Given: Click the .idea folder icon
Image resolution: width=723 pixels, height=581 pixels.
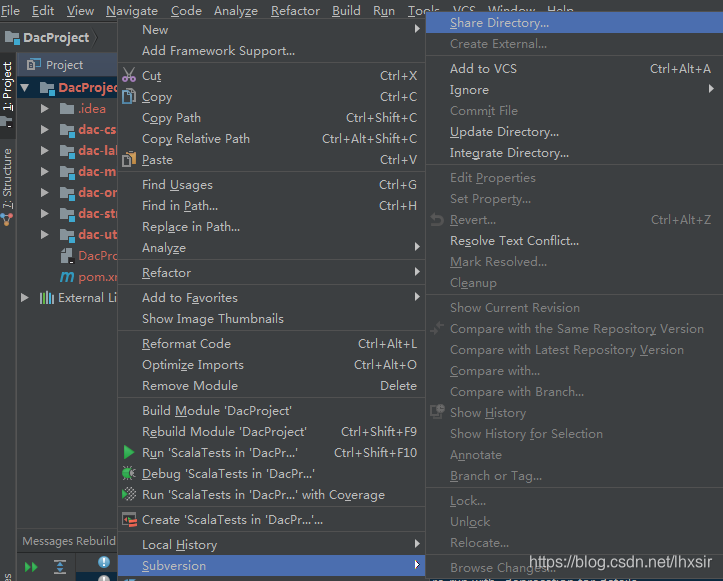Looking at the screenshot, I should [x=67, y=109].
